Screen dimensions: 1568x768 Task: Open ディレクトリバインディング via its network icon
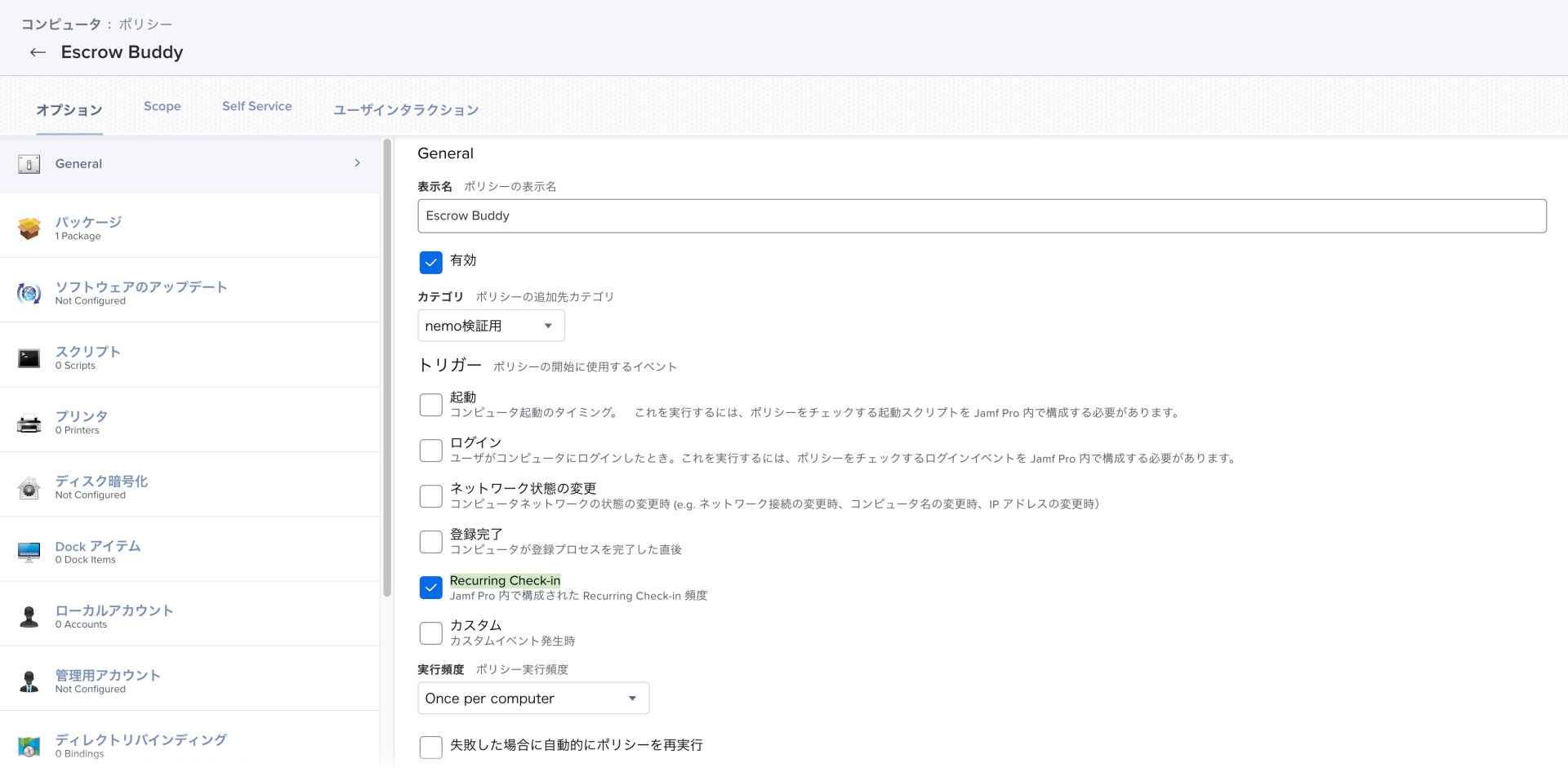point(29,745)
